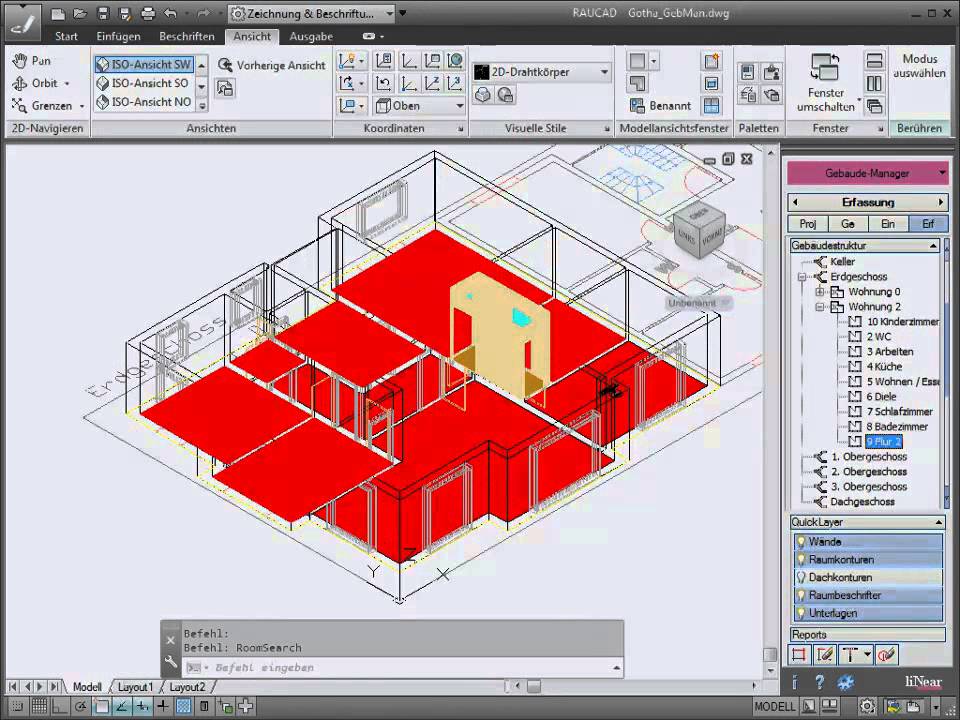The height and width of the screenshot is (720, 960).
Task: Click the Benannt viewports button
Action: click(661, 106)
